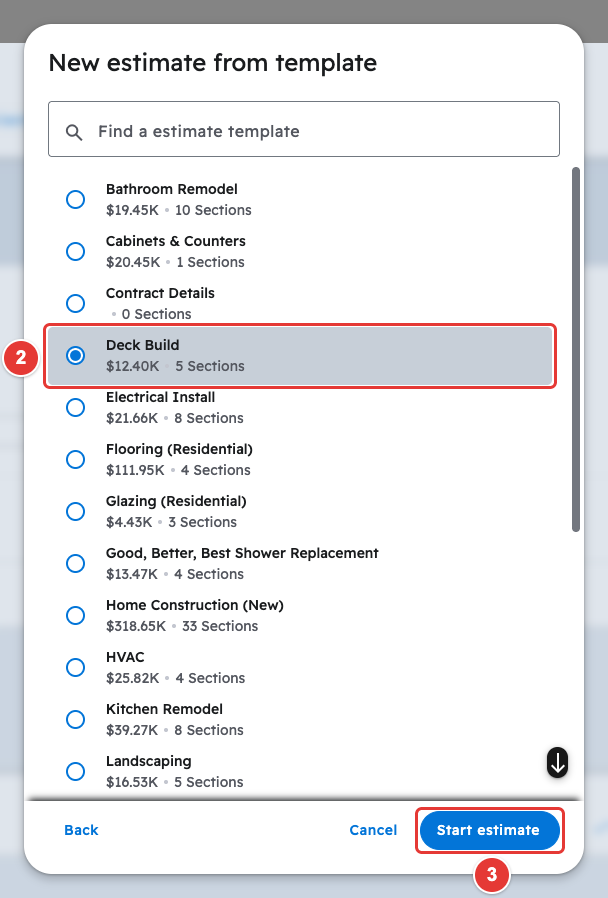Click the Cancel link

pyautogui.click(x=373, y=830)
